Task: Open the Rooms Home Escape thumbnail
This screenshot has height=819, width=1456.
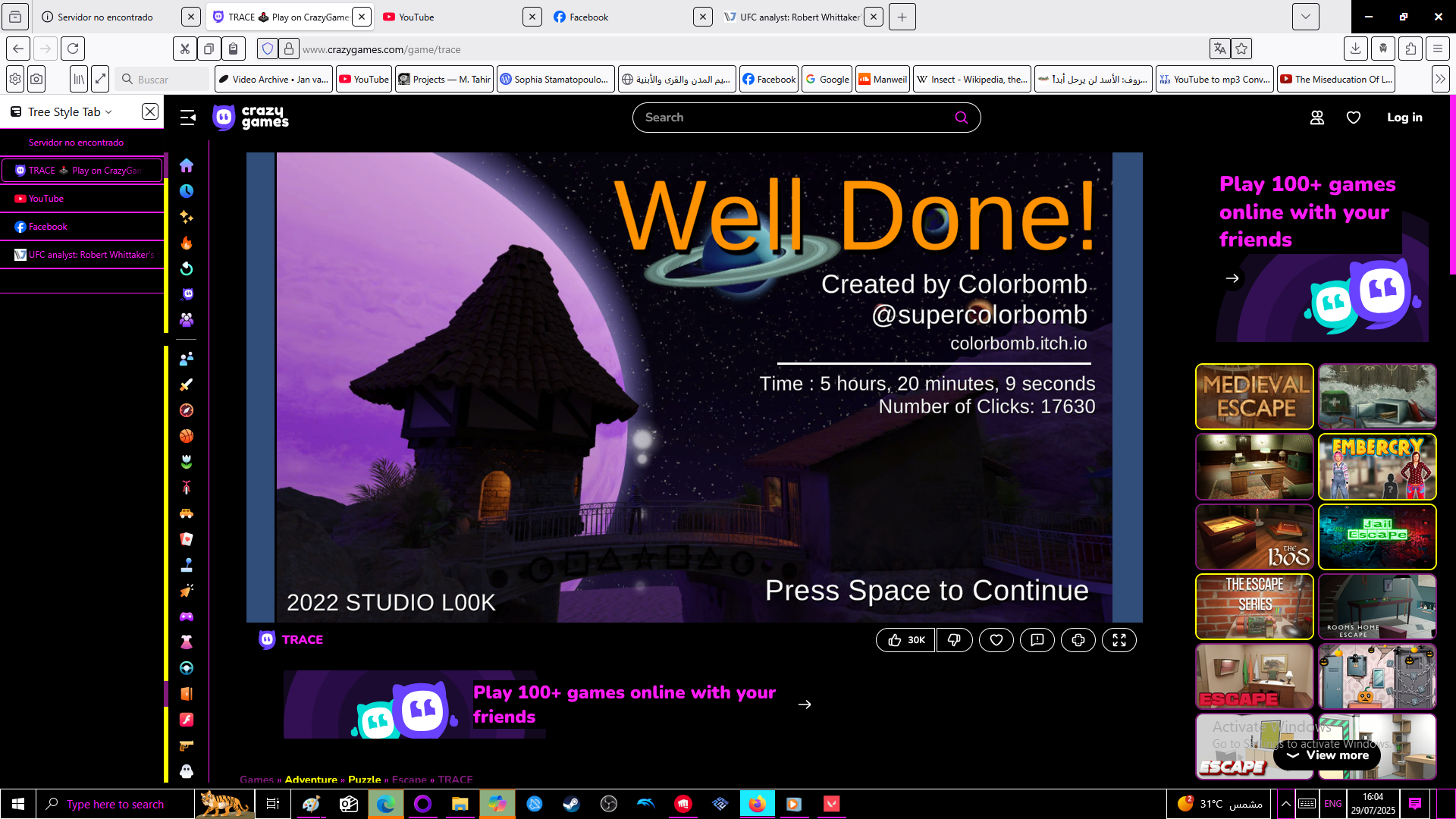Action: (x=1377, y=607)
